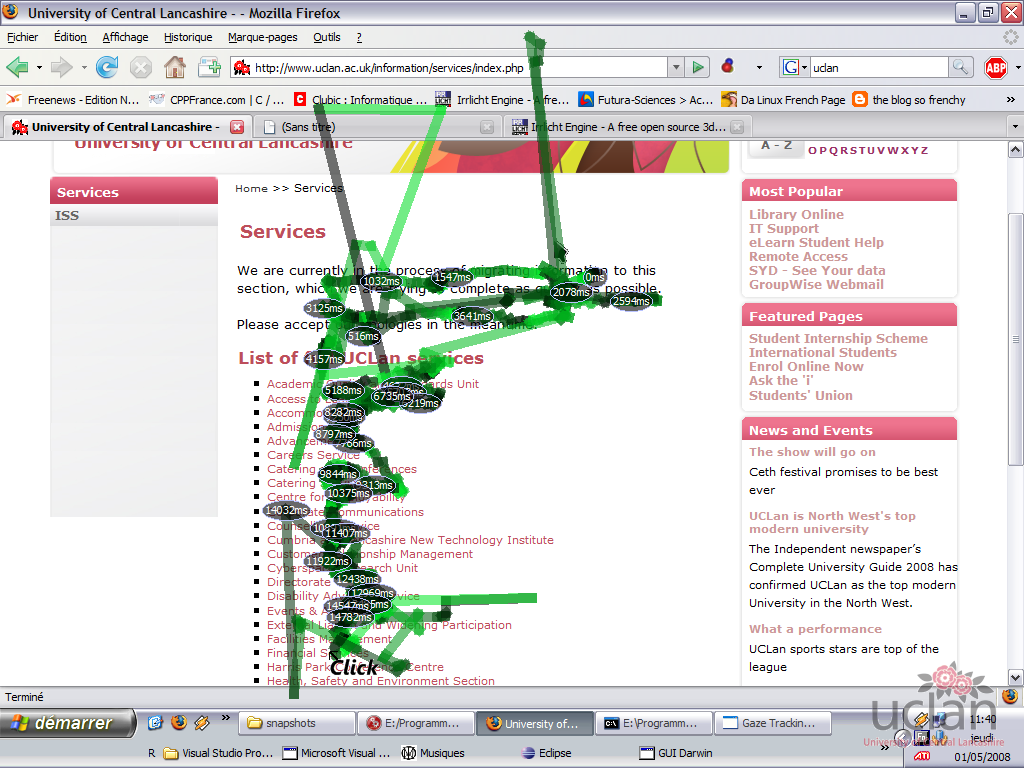Open the GroupWise Webmail link
1024x768 pixels.
tap(816, 284)
